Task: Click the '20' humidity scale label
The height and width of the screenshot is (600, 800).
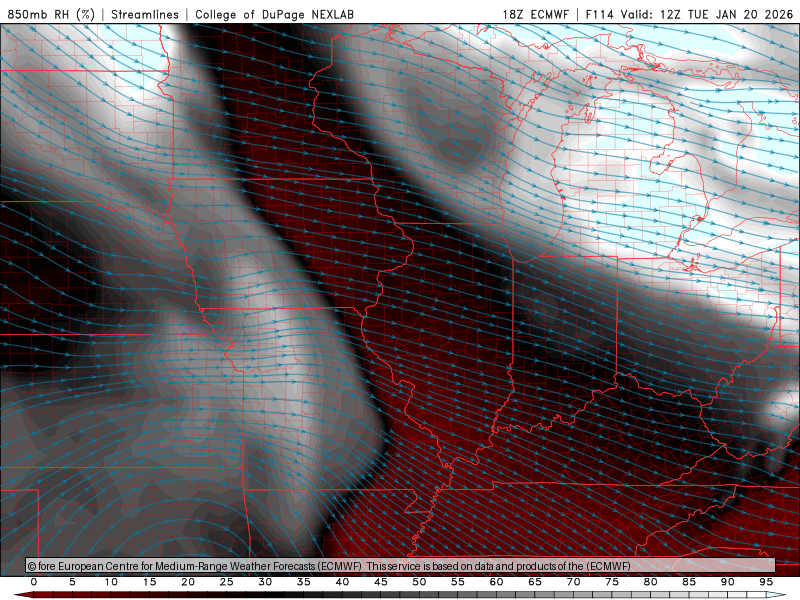Action: click(188, 582)
